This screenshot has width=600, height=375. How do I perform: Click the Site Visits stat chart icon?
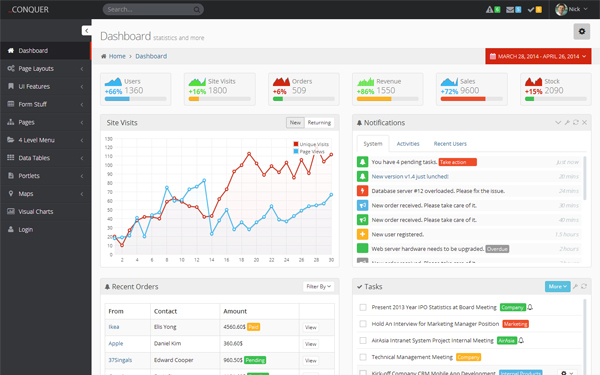point(197,82)
